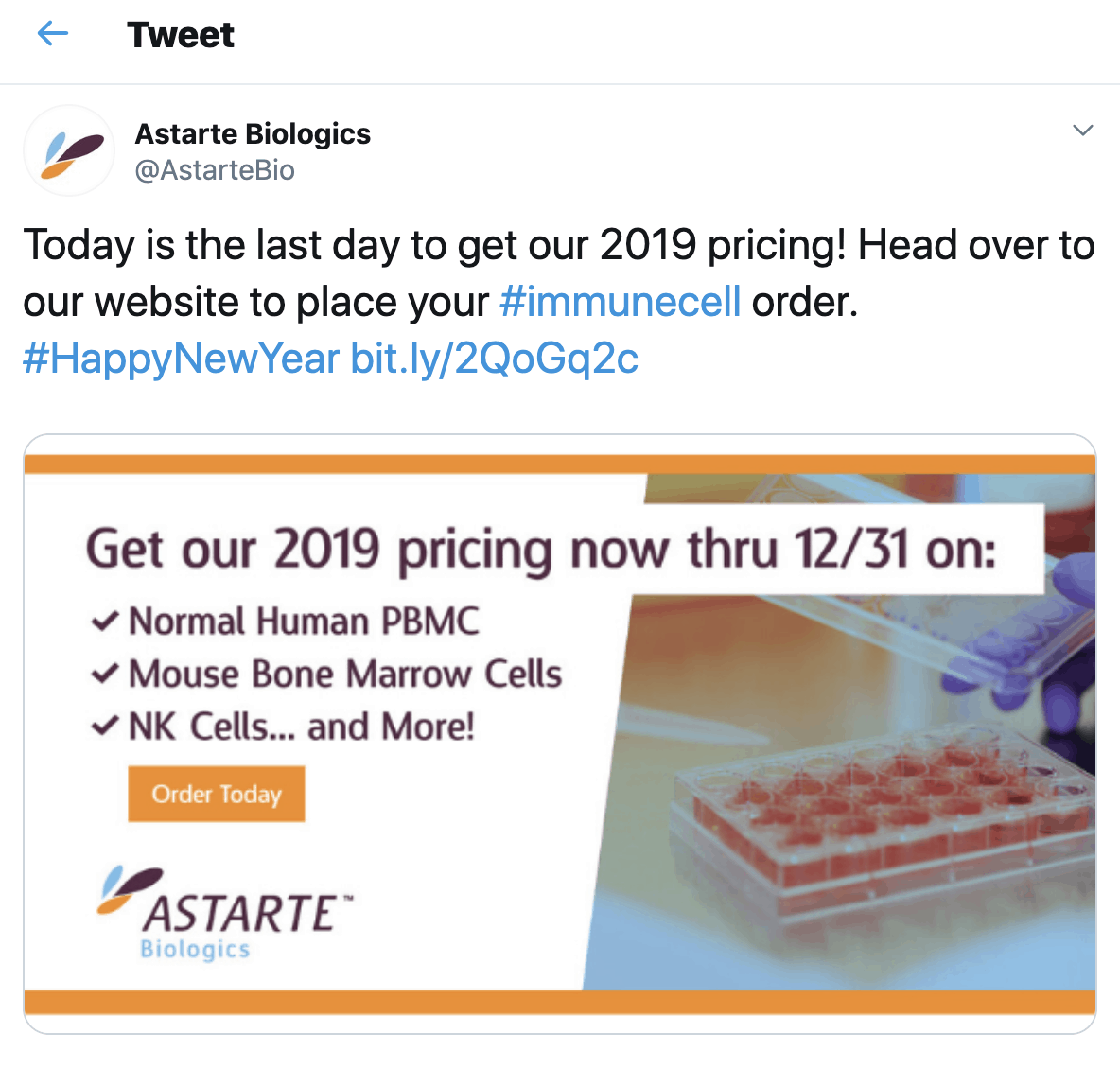The image size is (1120, 1069).
Task: Open the bit.ly/2QoGq2c link
Action: (x=495, y=359)
